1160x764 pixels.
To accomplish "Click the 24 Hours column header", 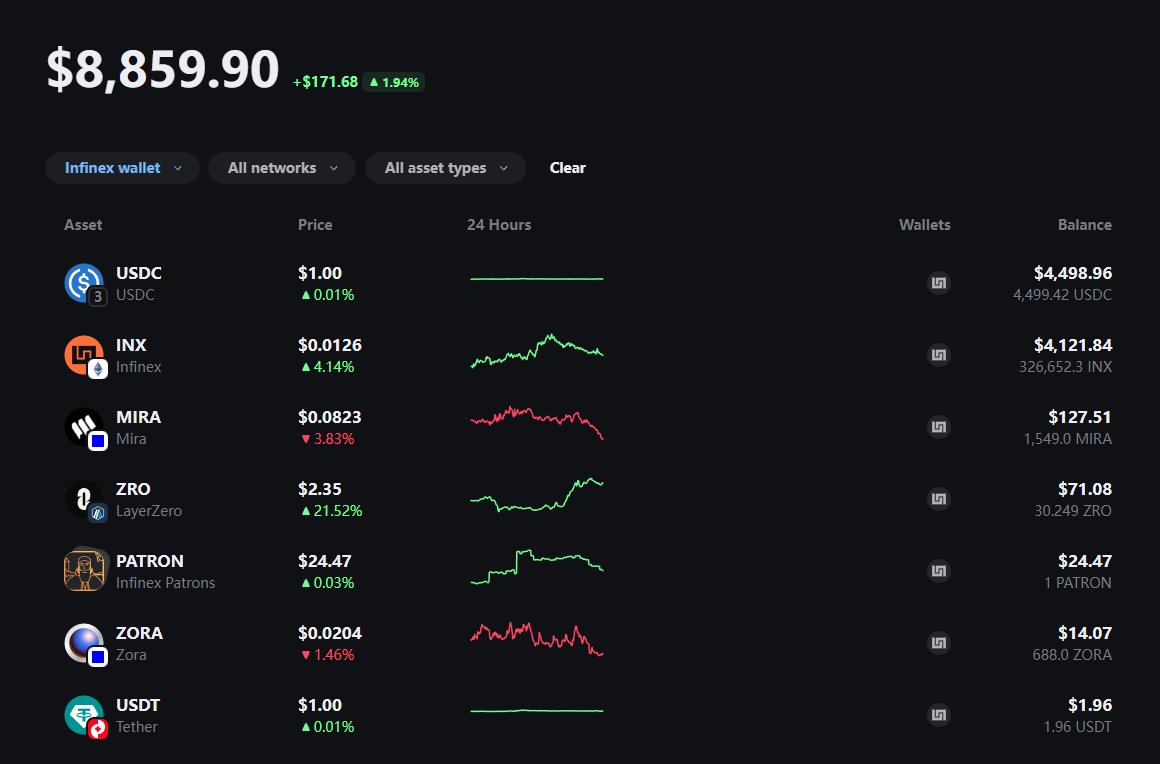I will coord(499,225).
